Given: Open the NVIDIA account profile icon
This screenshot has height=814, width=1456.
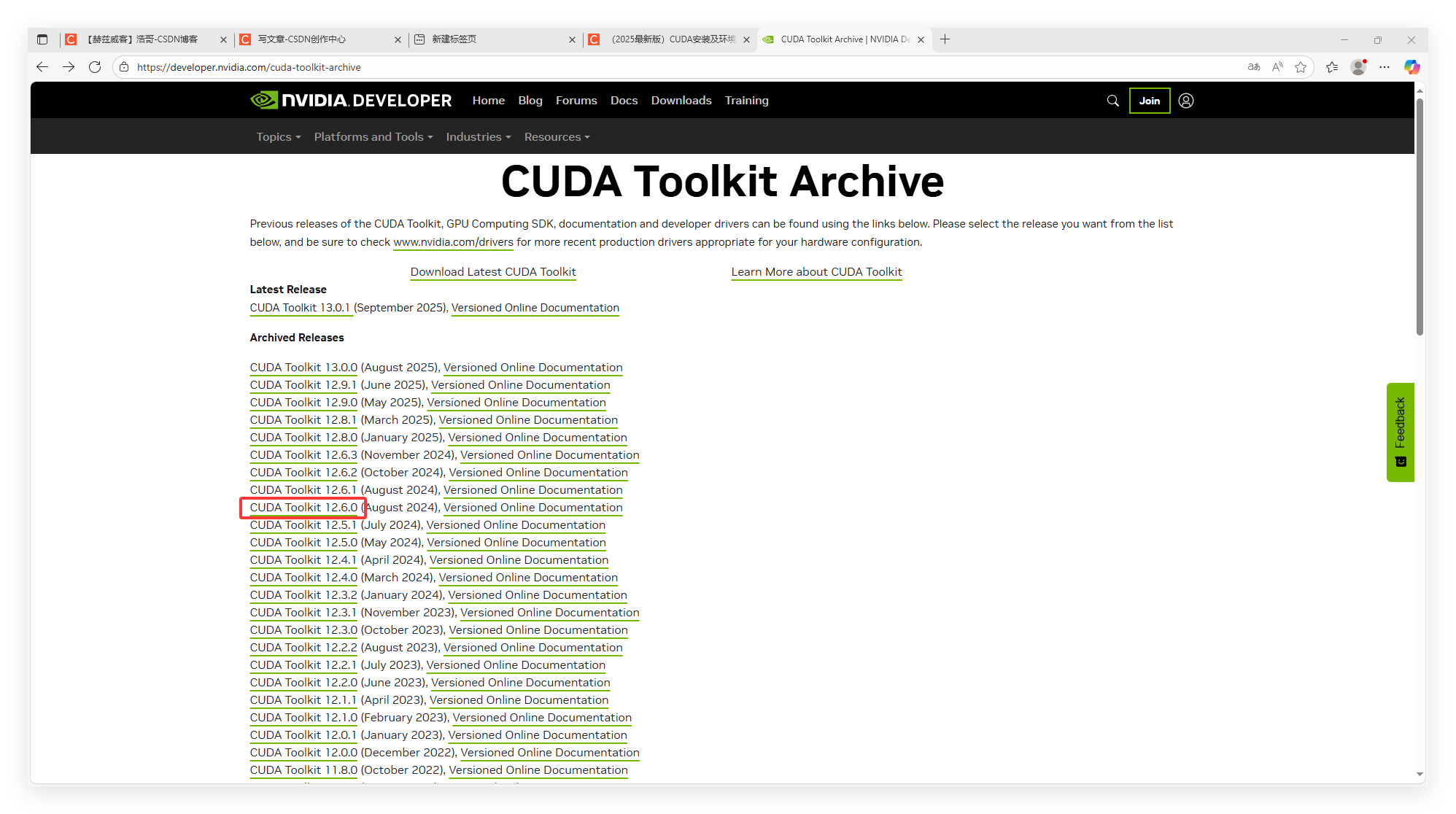Looking at the screenshot, I should [x=1186, y=101].
